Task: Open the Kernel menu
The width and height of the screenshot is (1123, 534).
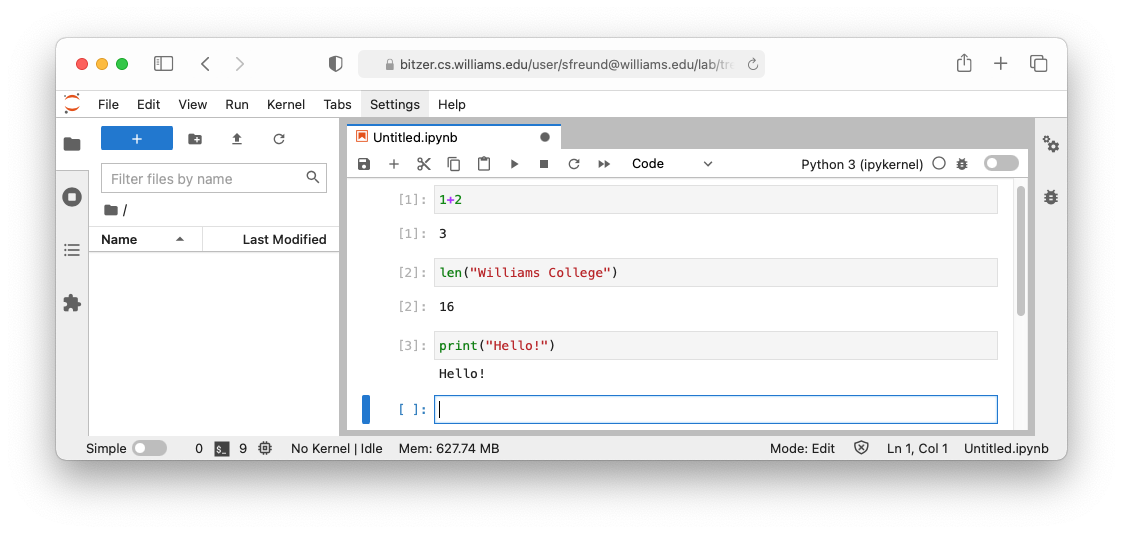Action: (x=286, y=104)
